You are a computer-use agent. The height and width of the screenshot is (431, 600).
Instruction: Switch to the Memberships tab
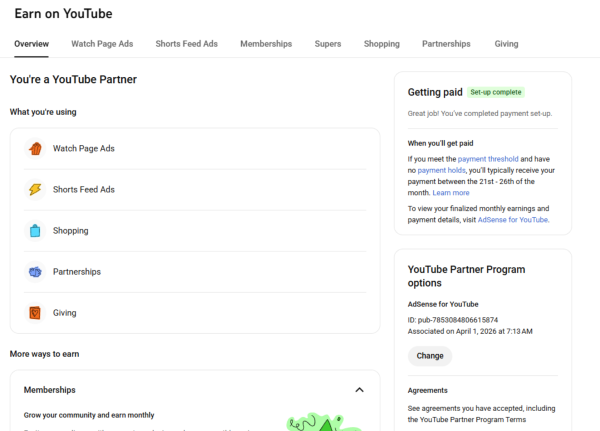[266, 44]
